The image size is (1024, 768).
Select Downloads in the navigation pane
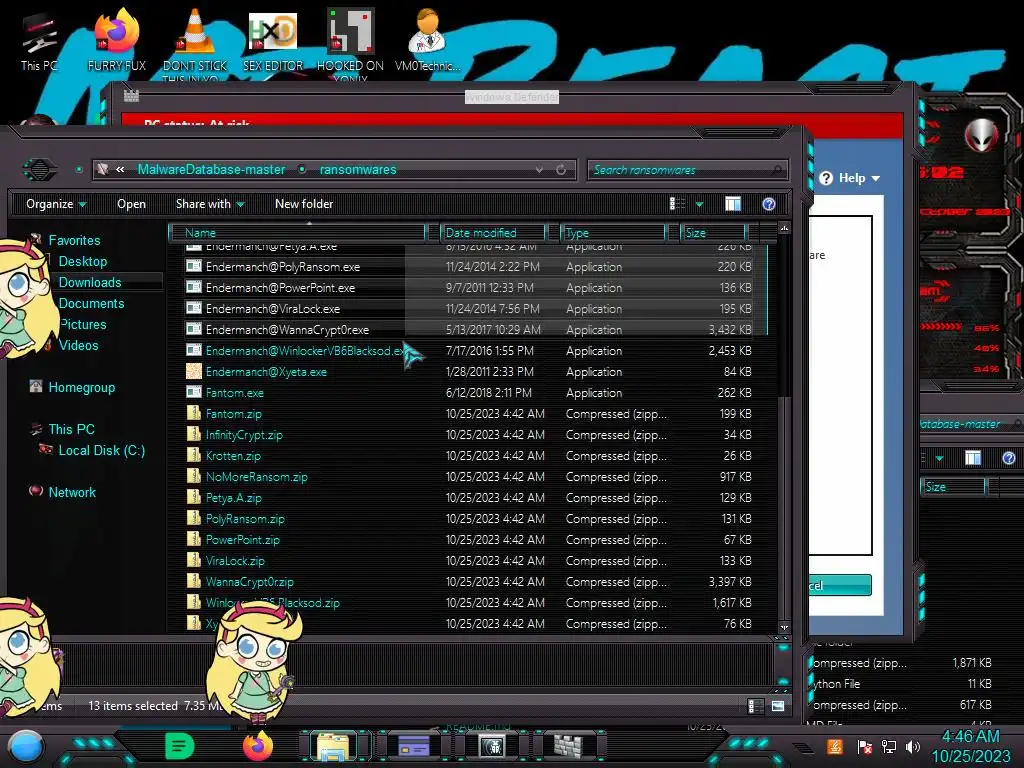coord(90,283)
